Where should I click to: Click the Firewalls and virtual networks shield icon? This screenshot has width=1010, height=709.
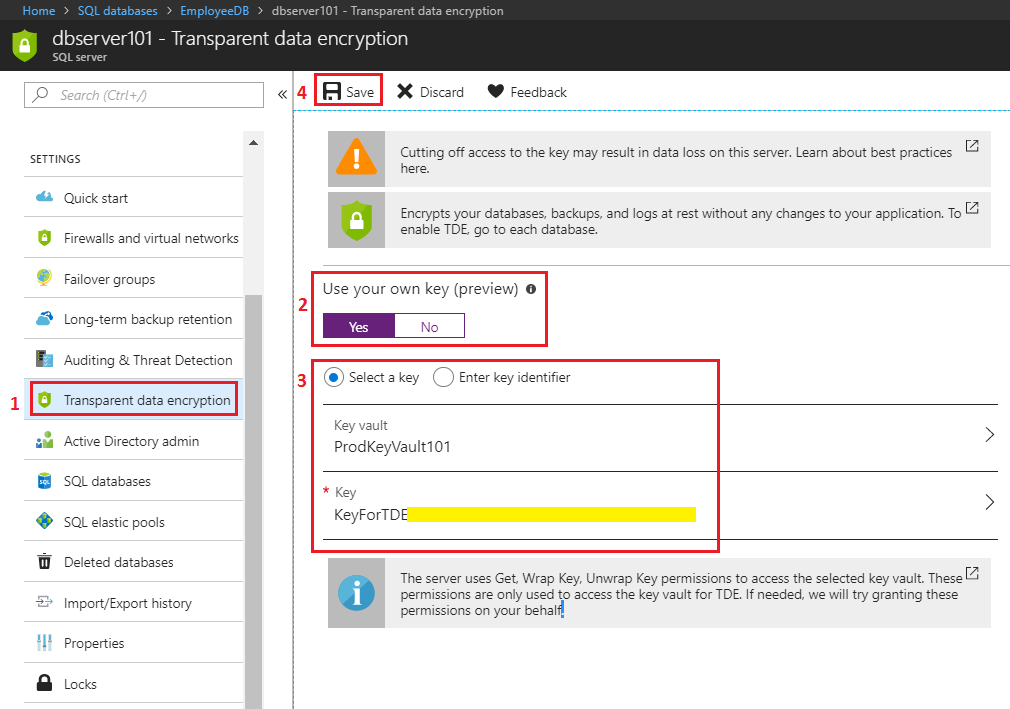point(44,238)
